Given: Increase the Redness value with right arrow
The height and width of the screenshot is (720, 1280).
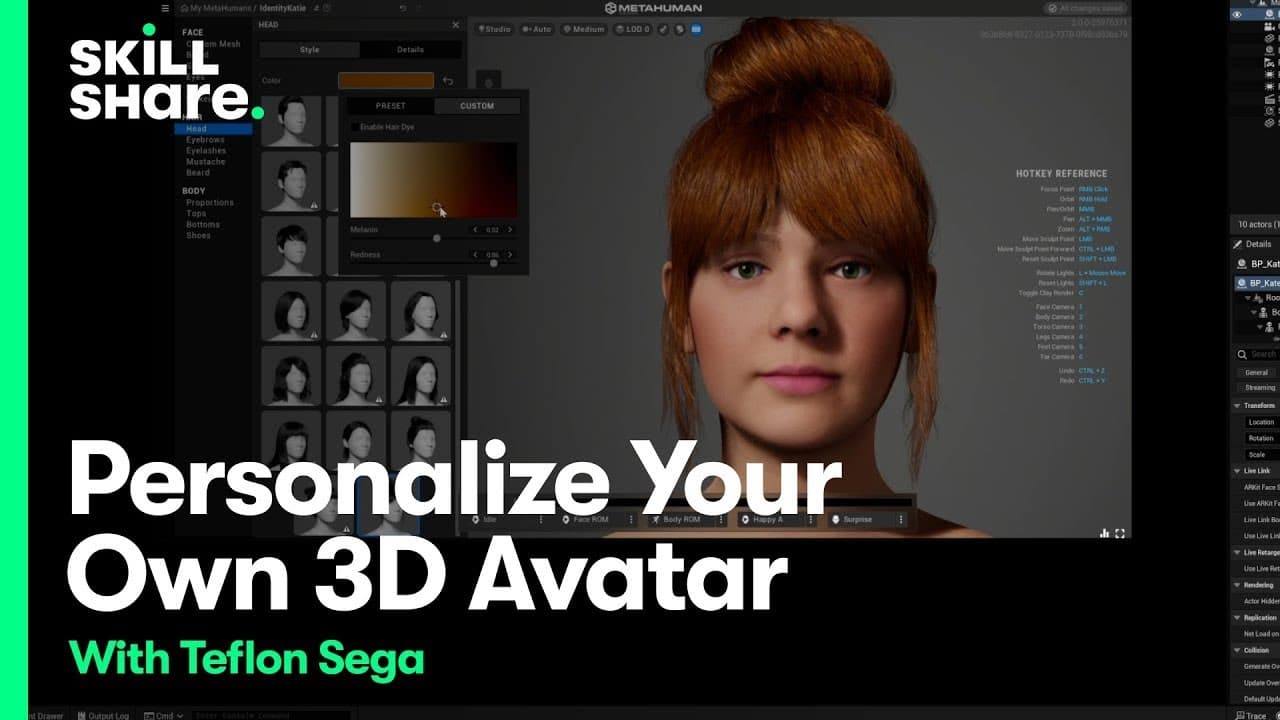Looking at the screenshot, I should point(510,255).
